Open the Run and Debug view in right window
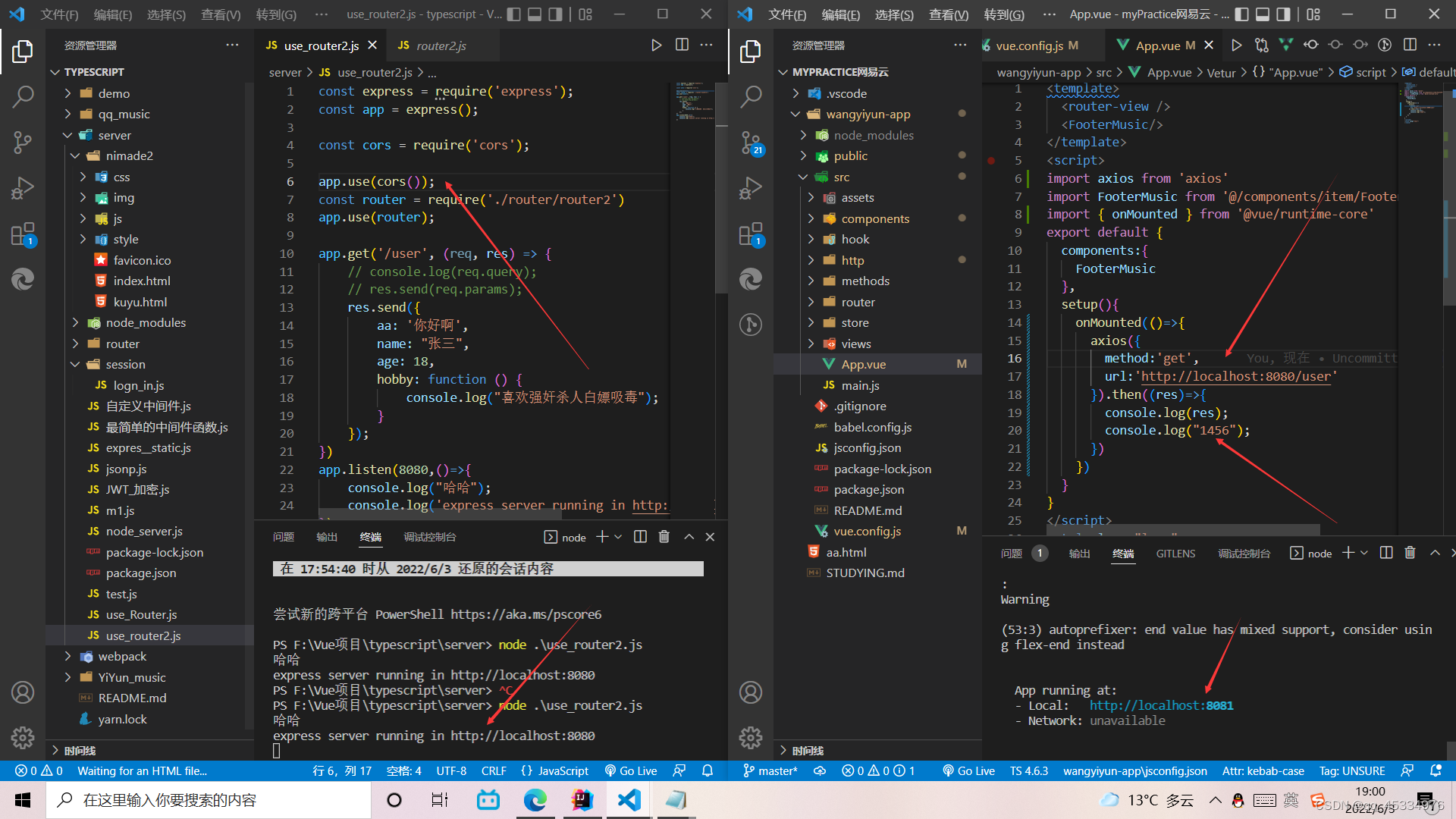The width and height of the screenshot is (1456, 819). [x=750, y=187]
